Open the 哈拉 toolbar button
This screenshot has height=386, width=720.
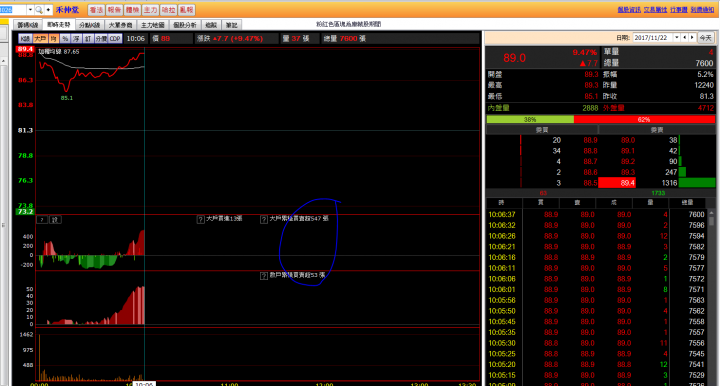[x=168, y=10]
